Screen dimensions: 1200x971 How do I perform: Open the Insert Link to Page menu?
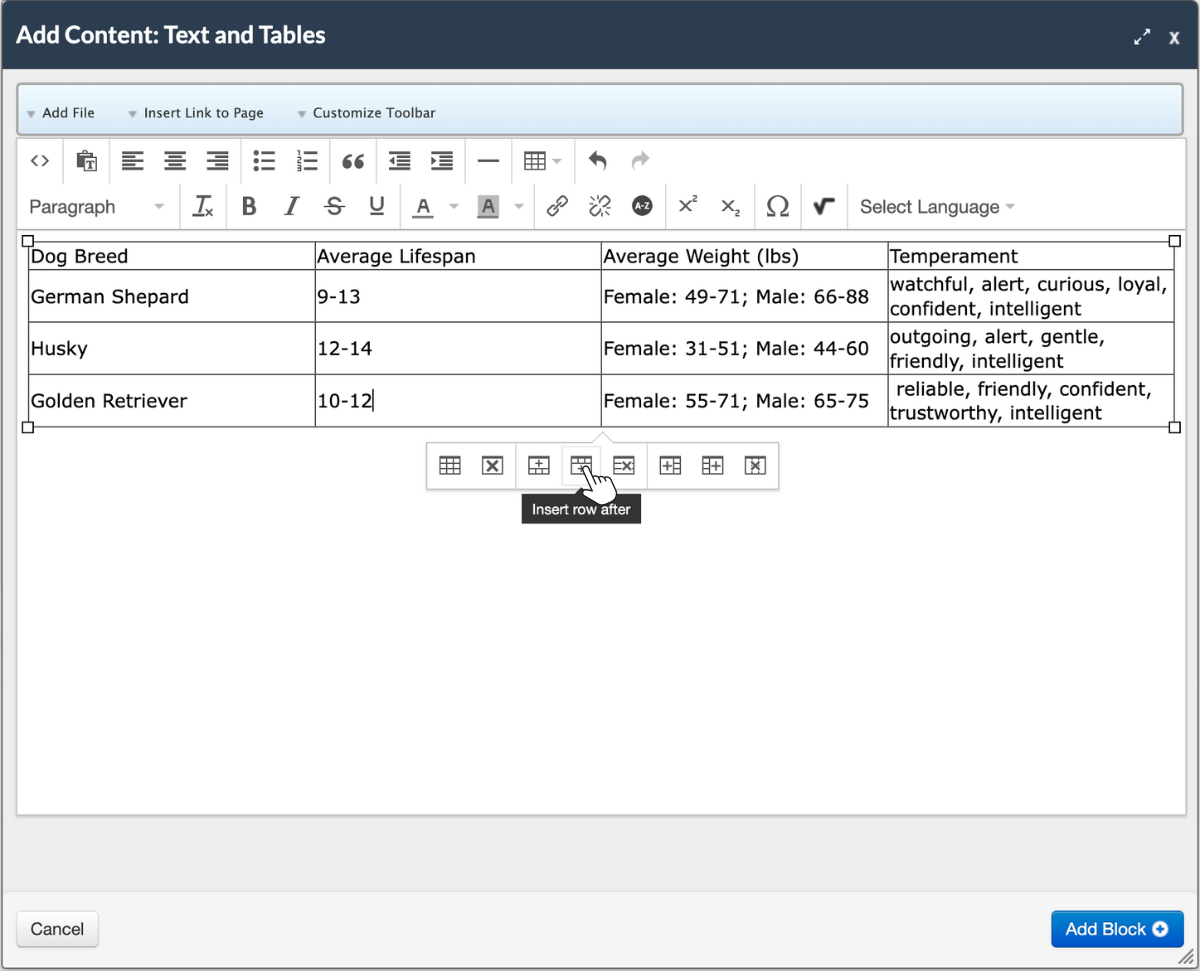pyautogui.click(x=196, y=113)
